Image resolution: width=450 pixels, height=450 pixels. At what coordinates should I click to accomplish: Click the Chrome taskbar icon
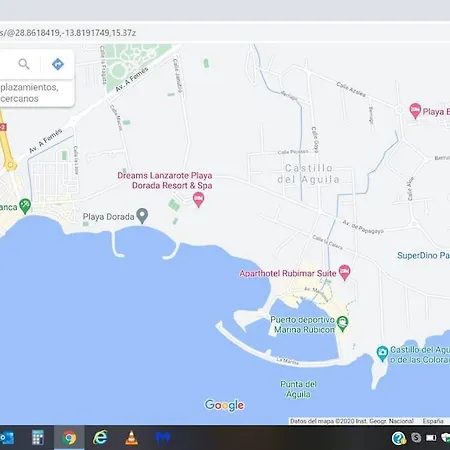tap(69, 437)
